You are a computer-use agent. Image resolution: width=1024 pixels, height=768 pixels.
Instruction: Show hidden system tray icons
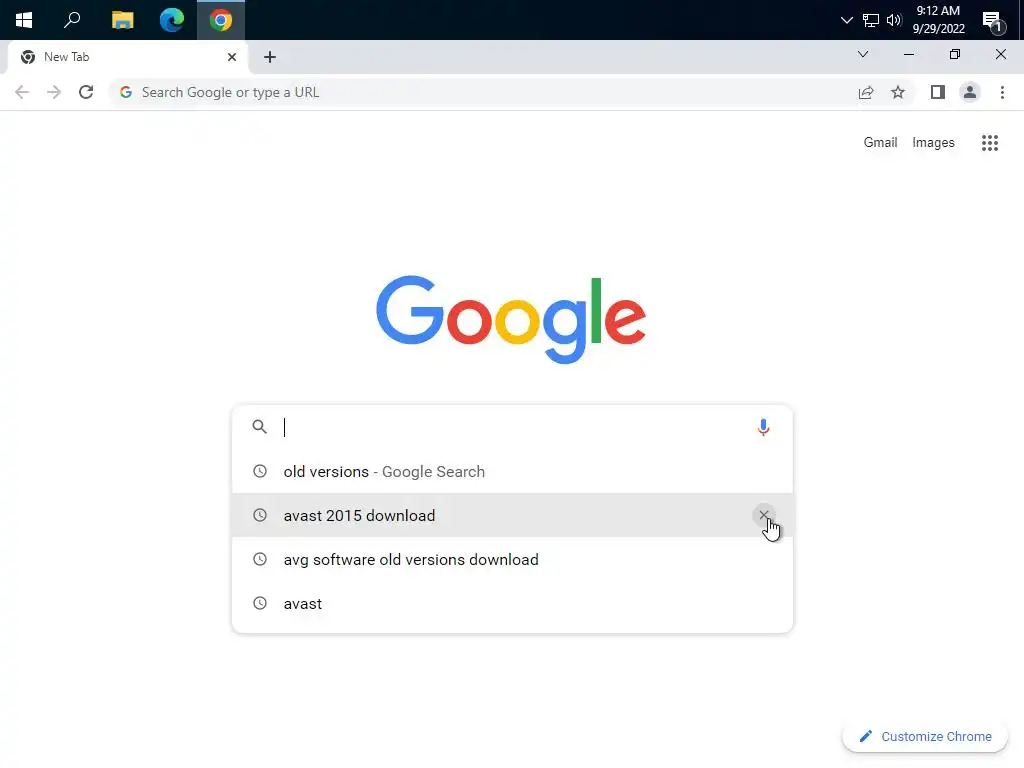846,20
